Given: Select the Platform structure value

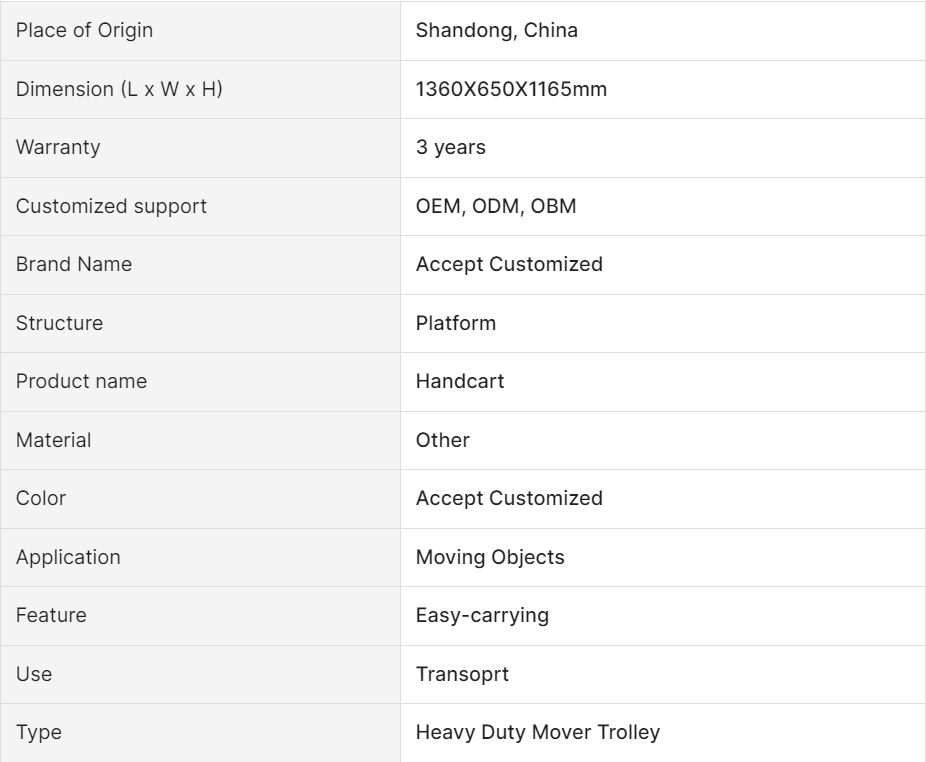Looking at the screenshot, I should tap(455, 323).
